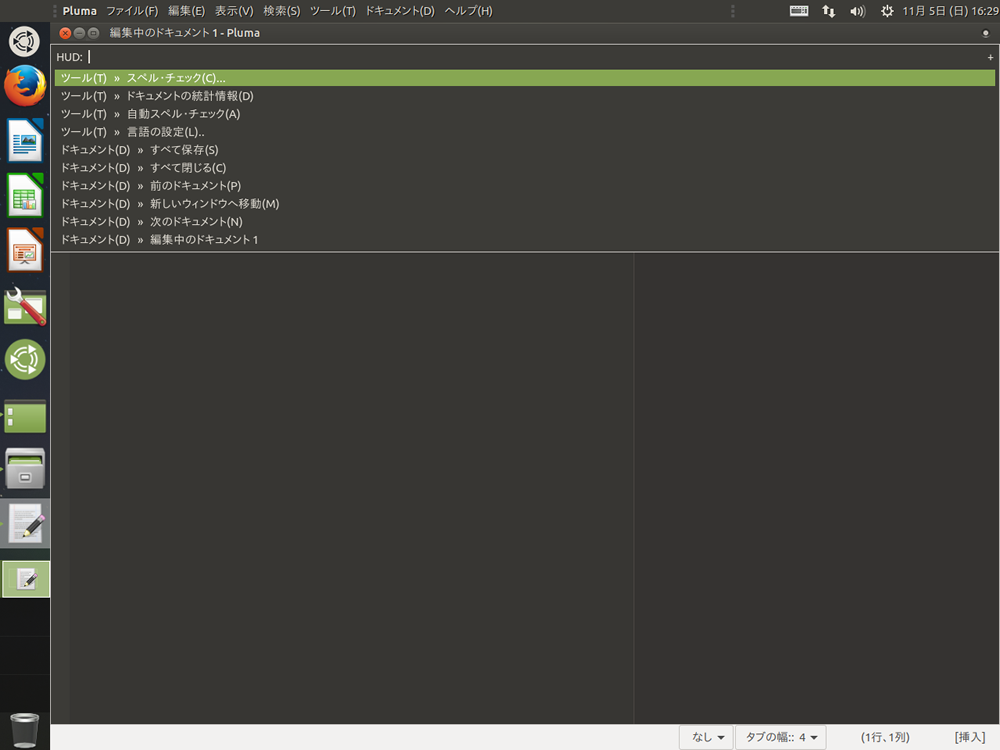Open the Trash in the launcher
Image resolution: width=1000 pixels, height=750 pixels.
point(25,730)
